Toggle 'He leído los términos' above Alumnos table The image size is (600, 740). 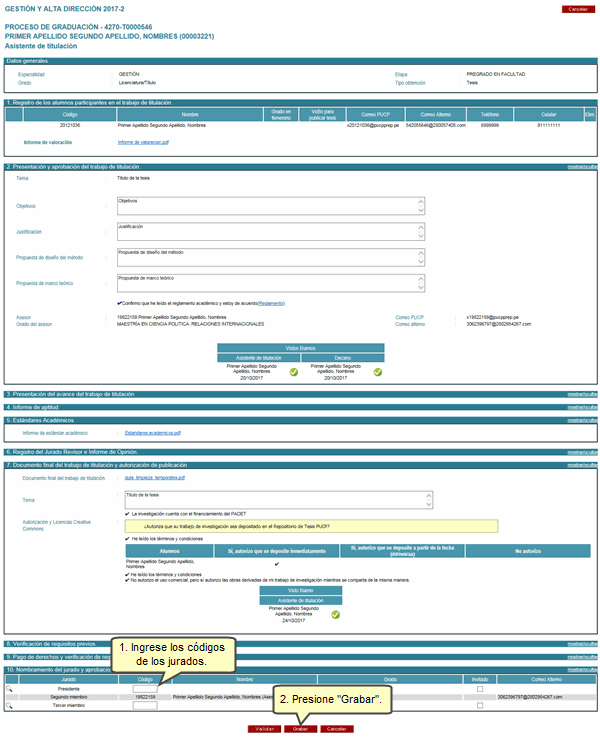click(x=127, y=538)
